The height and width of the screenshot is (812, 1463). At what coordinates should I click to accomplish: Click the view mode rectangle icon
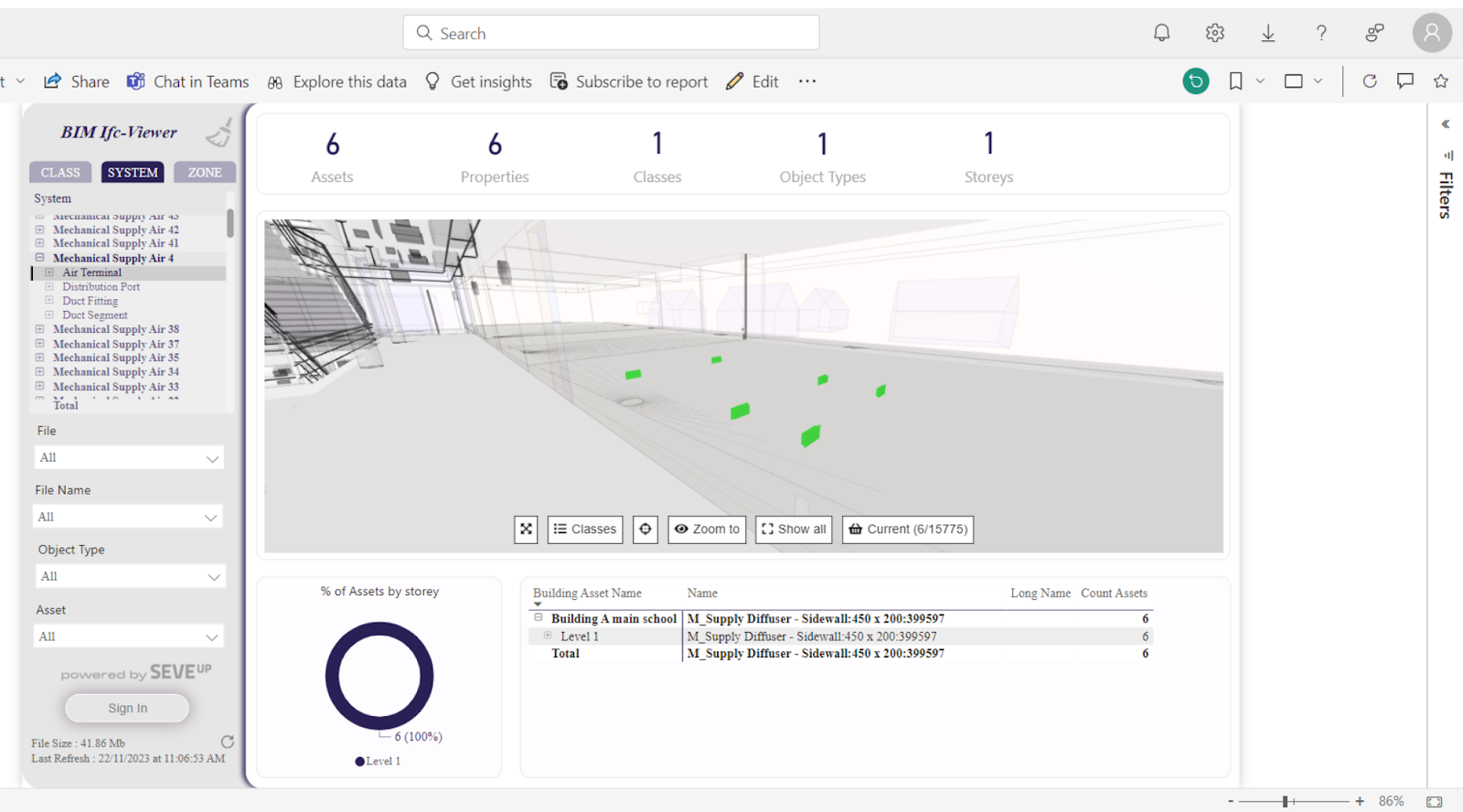(1293, 81)
